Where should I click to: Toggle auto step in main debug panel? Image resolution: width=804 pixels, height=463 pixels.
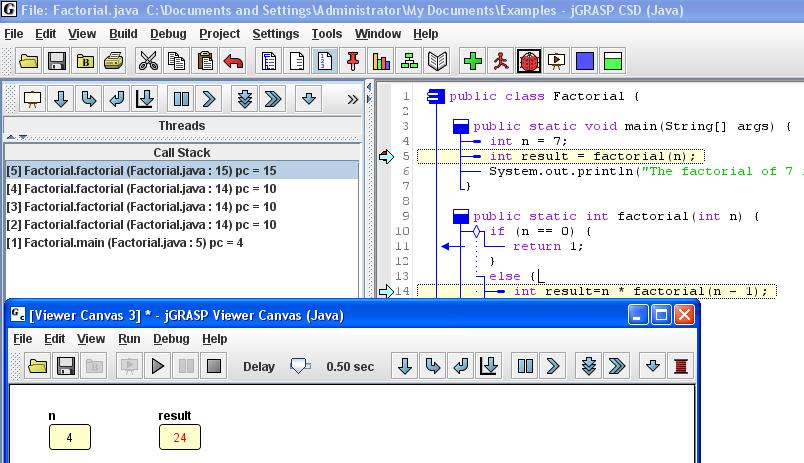(x=245, y=98)
